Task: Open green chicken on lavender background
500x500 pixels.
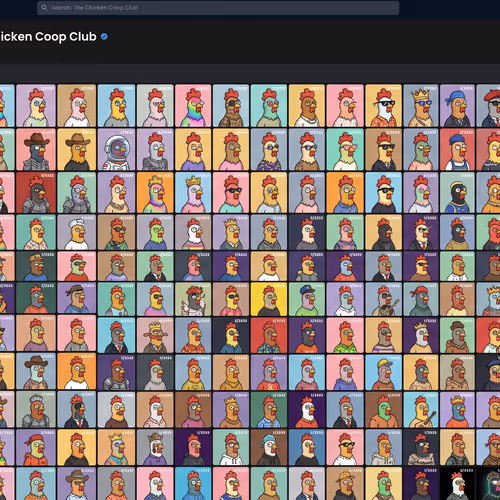Action: (155, 232)
